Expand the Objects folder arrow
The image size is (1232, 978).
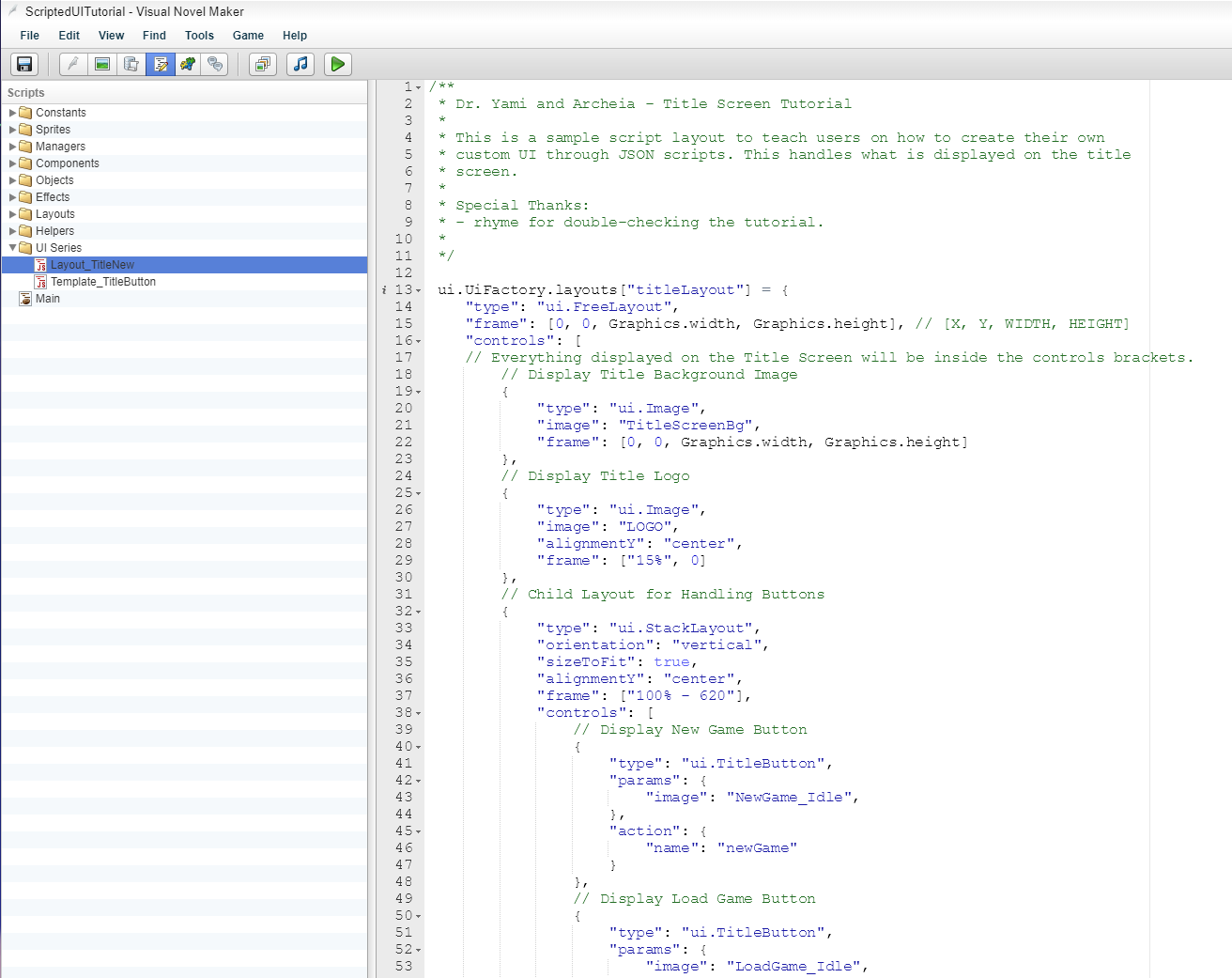tap(12, 180)
